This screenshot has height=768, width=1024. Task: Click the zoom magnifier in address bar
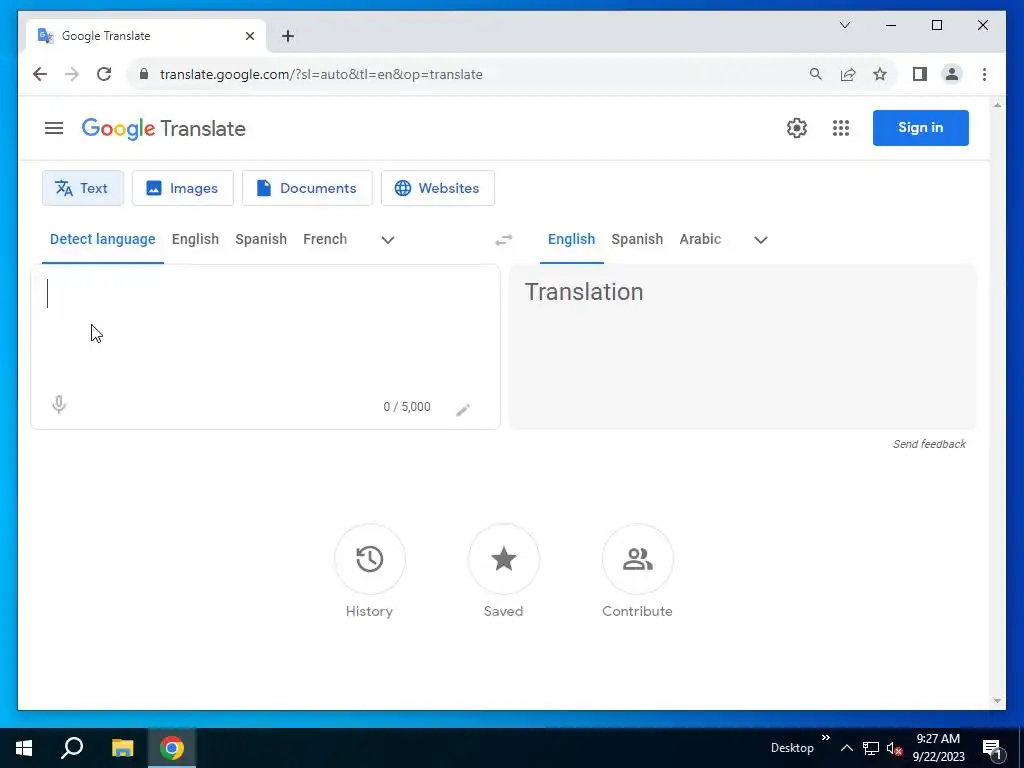point(816,74)
